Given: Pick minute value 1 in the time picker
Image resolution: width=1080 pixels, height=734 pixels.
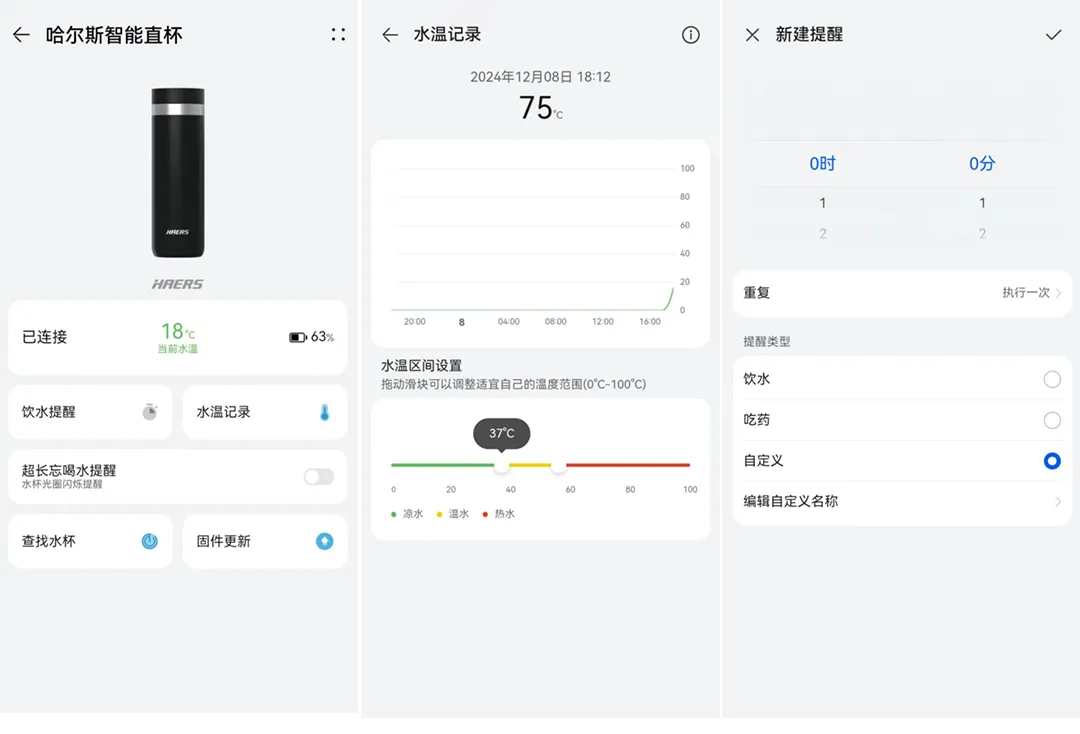Looking at the screenshot, I should (x=982, y=203).
